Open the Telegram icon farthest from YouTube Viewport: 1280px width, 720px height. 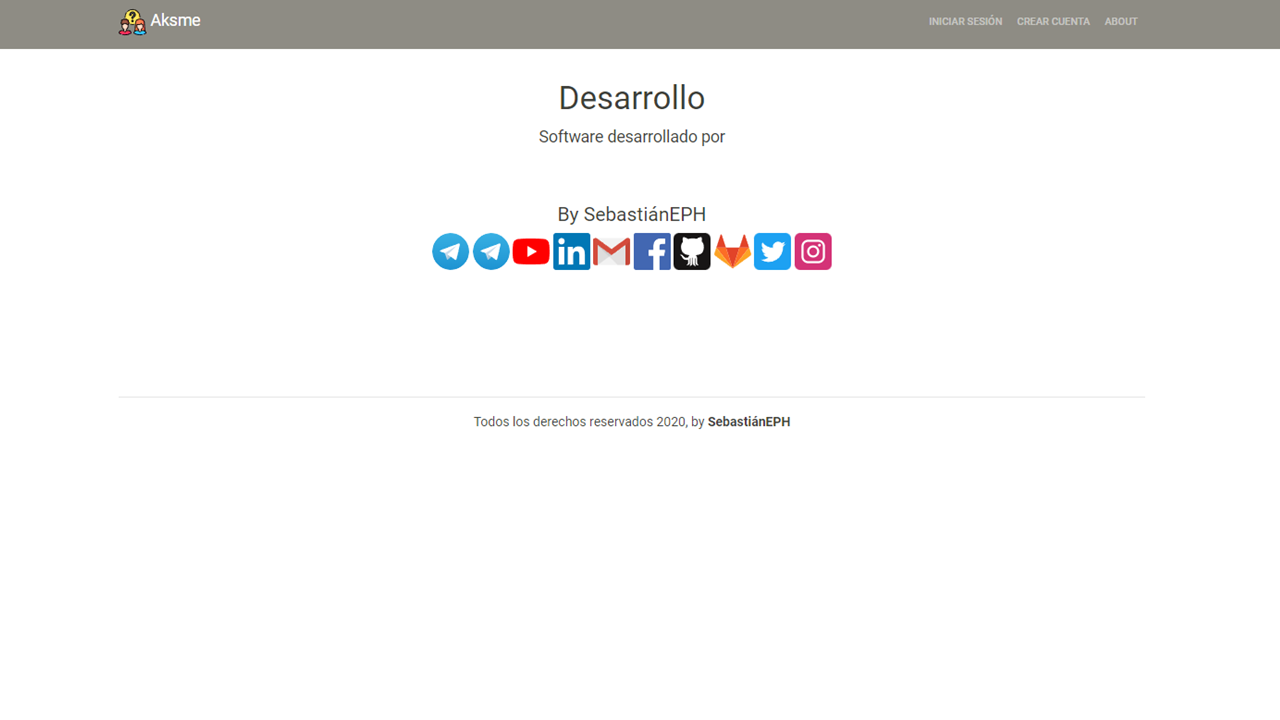pos(451,251)
